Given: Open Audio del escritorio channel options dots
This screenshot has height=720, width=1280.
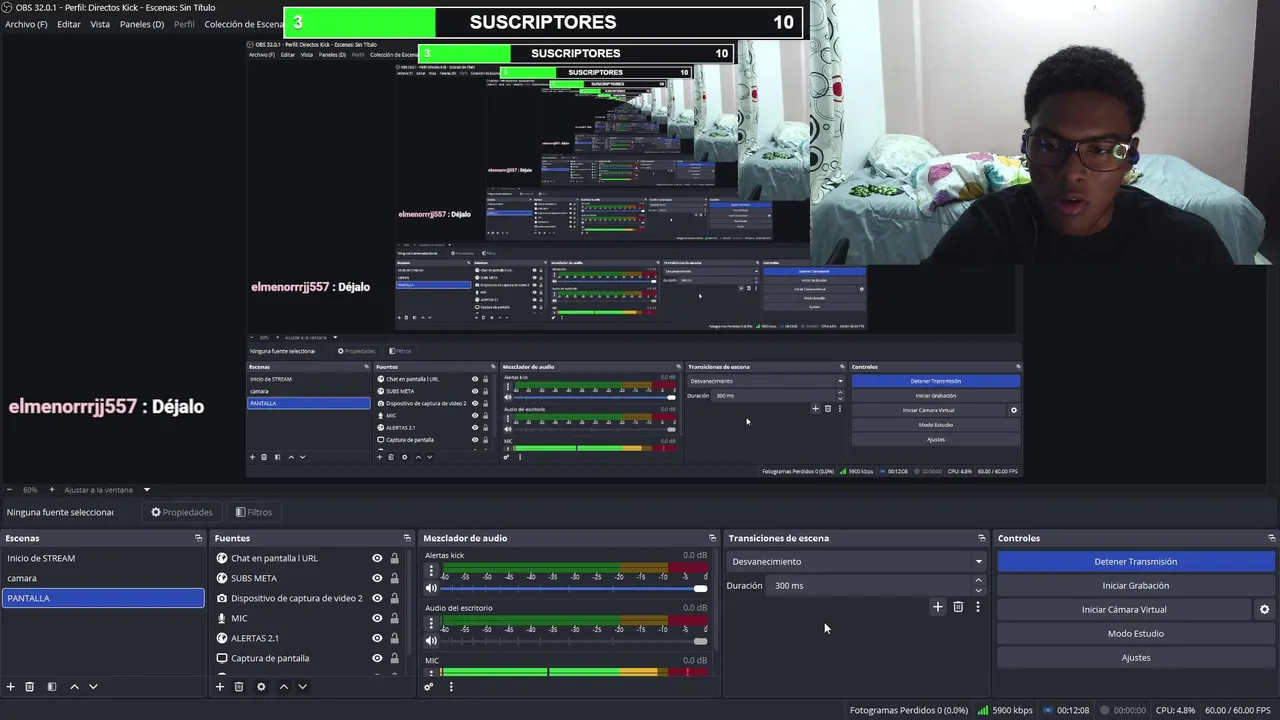Looking at the screenshot, I should pyautogui.click(x=431, y=625).
